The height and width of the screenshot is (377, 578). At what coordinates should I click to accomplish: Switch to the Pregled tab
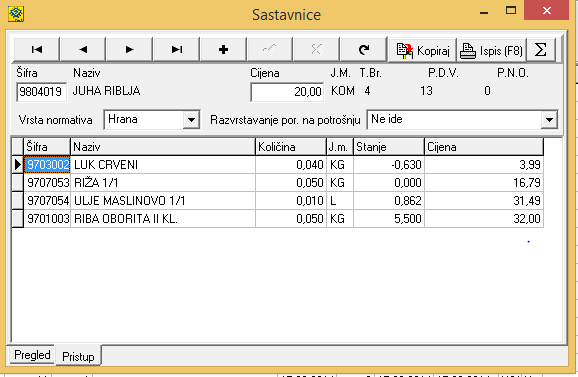pyautogui.click(x=32, y=355)
